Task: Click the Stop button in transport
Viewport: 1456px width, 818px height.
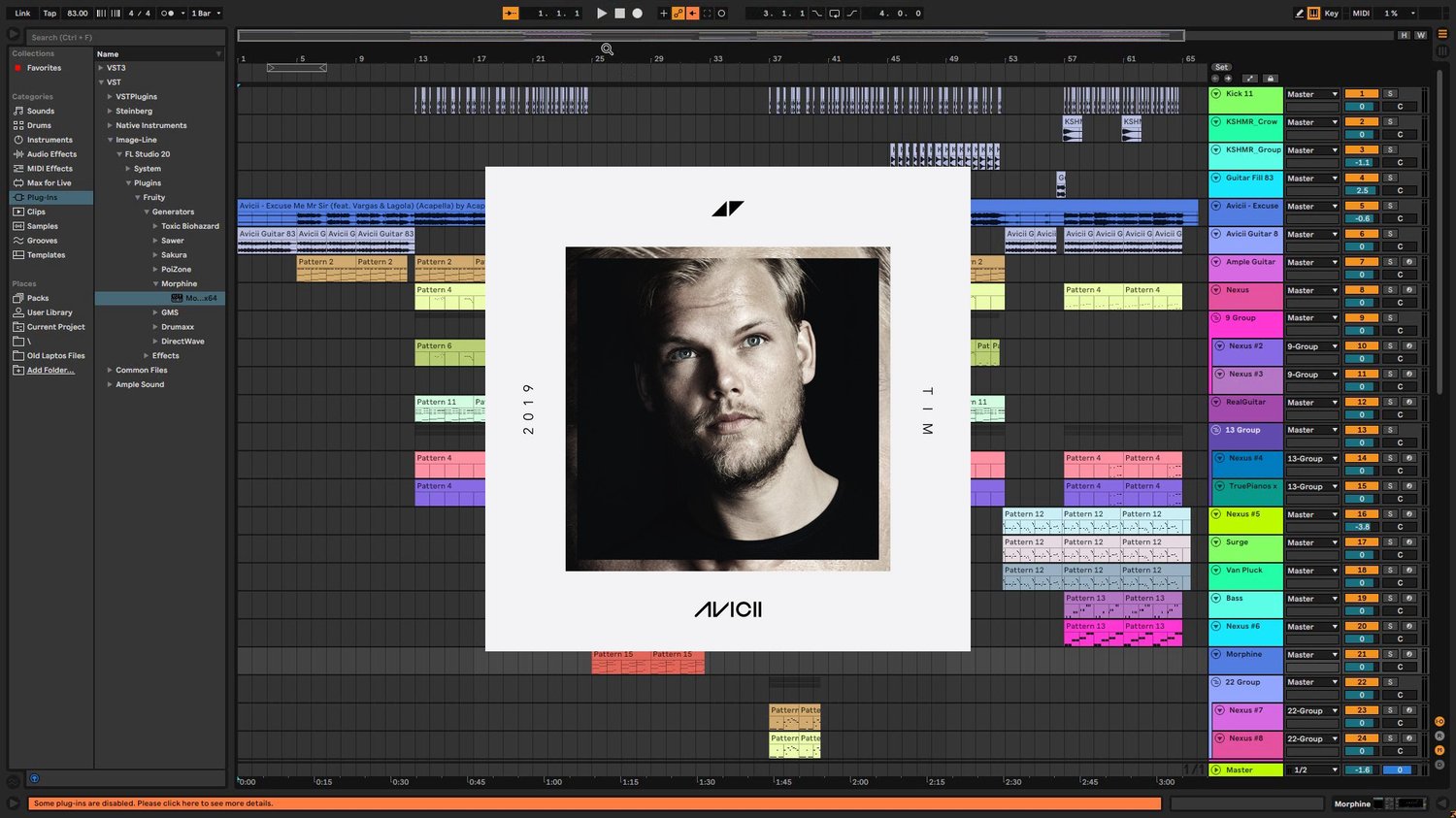Action: (x=619, y=14)
